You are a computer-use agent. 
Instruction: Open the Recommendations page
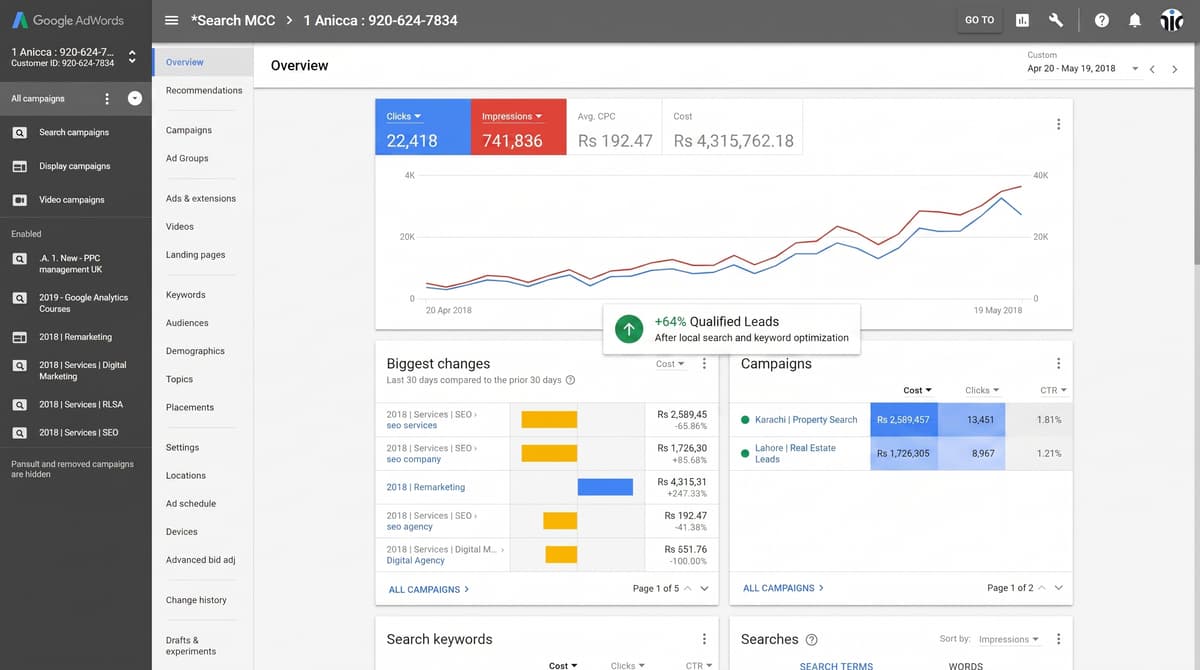[x=204, y=90]
